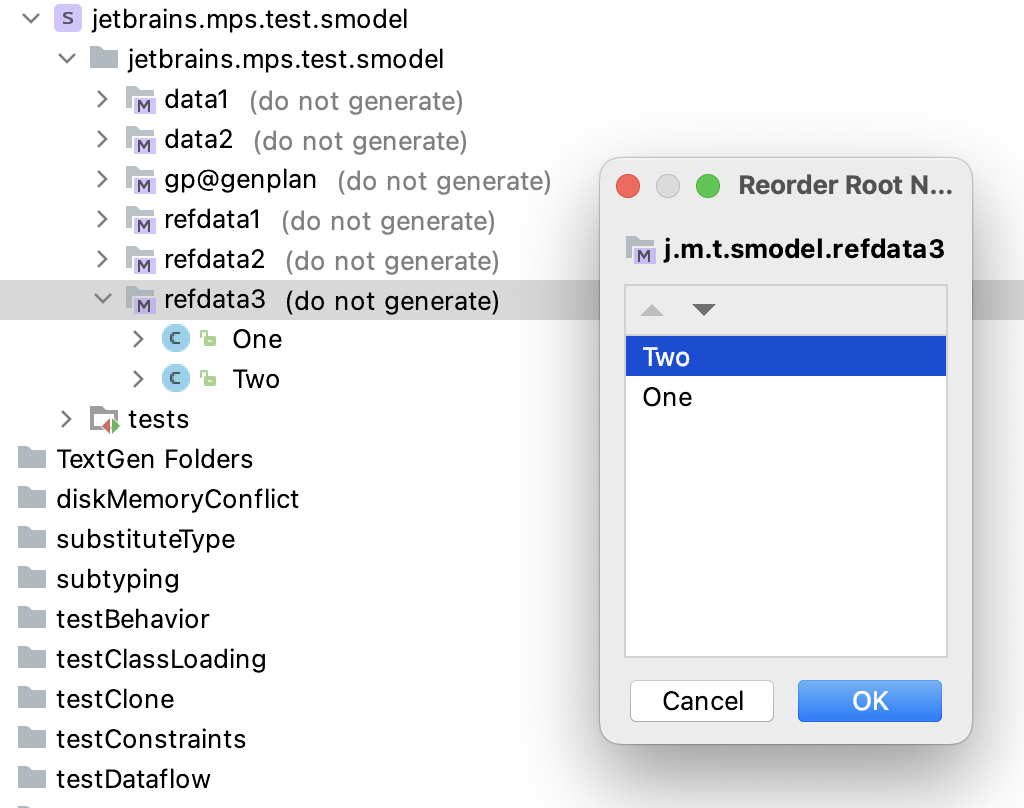Expand the One root node
Viewport: 1024px width, 808px height.
pos(138,339)
